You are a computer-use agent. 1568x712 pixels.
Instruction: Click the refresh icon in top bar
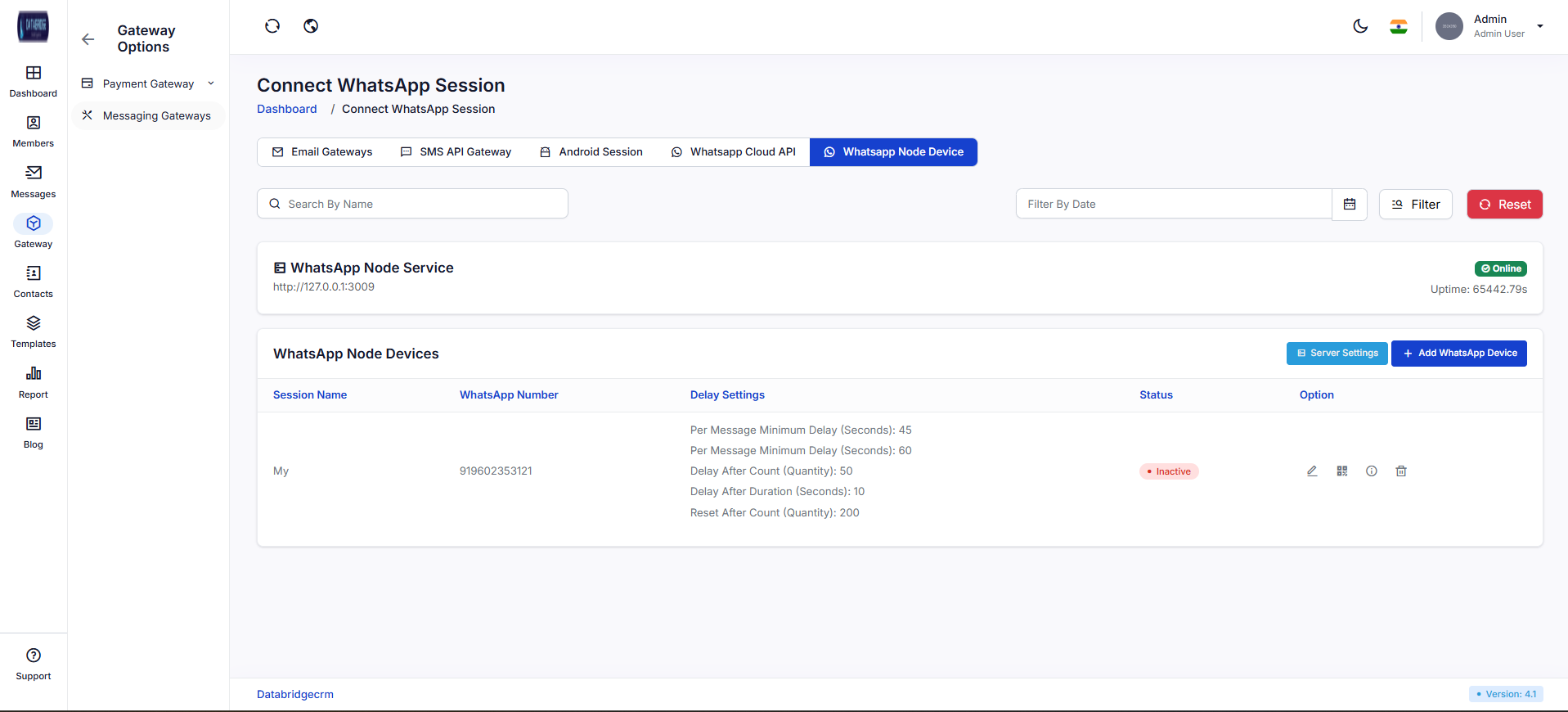pos(272,26)
